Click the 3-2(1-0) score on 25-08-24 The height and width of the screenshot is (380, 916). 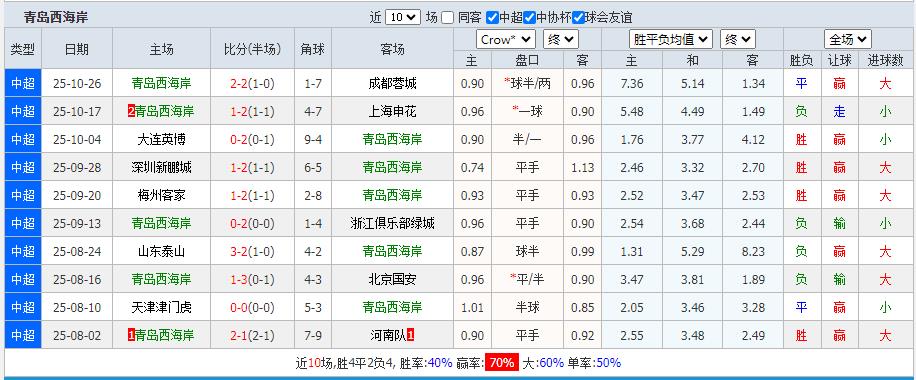[x=252, y=251]
